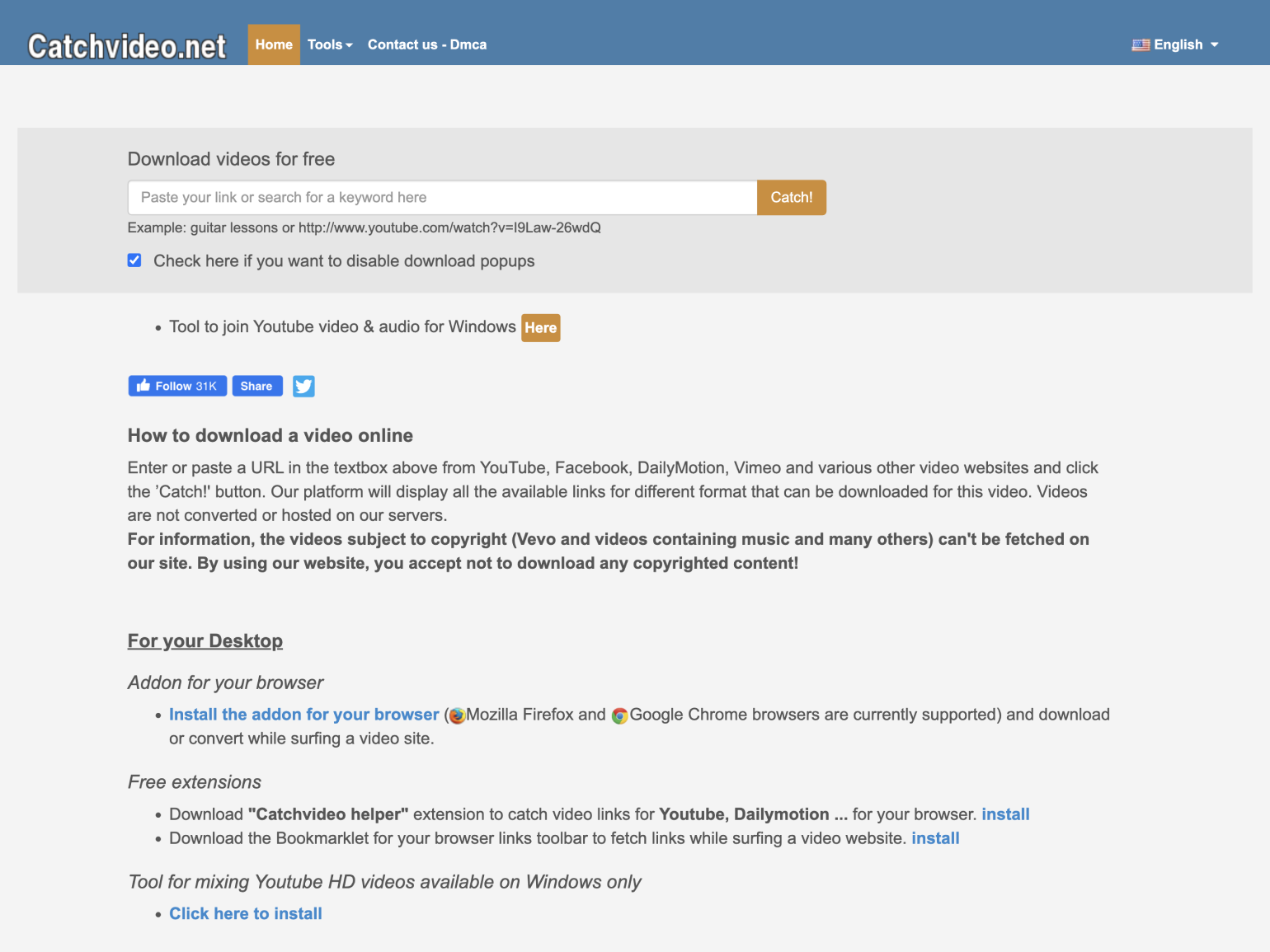This screenshot has height=952, width=1270.
Task: Click the Twitter bird icon
Action: (x=303, y=386)
